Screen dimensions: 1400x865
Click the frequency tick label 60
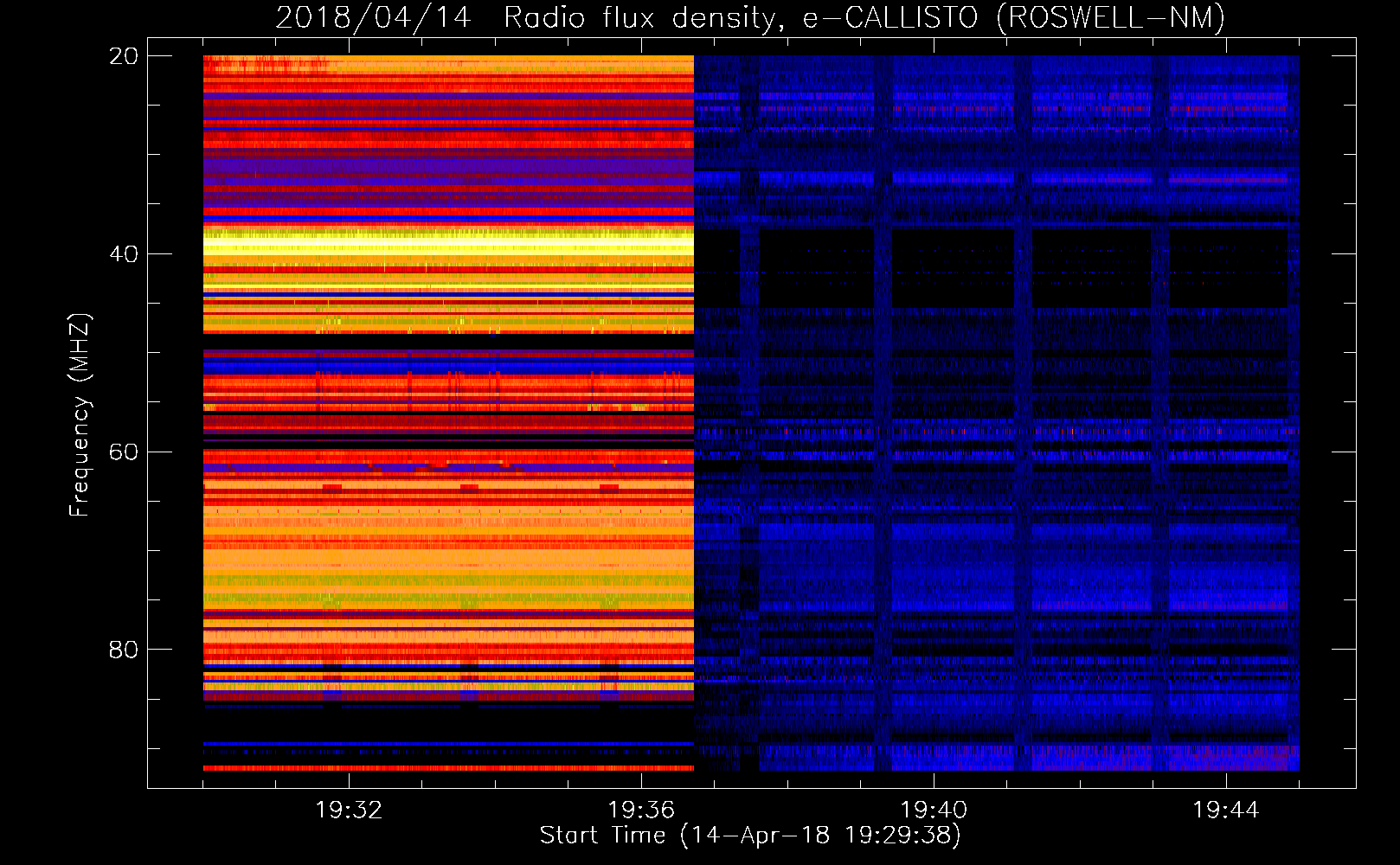point(124,452)
